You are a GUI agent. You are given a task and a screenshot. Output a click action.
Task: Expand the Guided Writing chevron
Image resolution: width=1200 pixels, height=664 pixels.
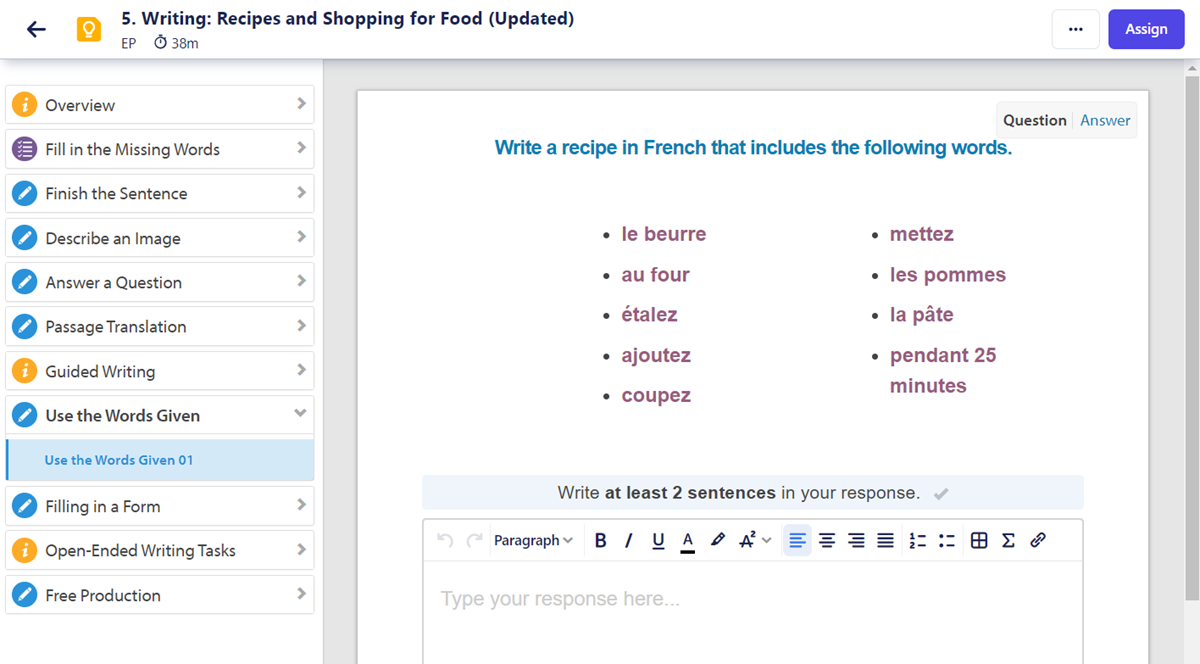click(301, 370)
